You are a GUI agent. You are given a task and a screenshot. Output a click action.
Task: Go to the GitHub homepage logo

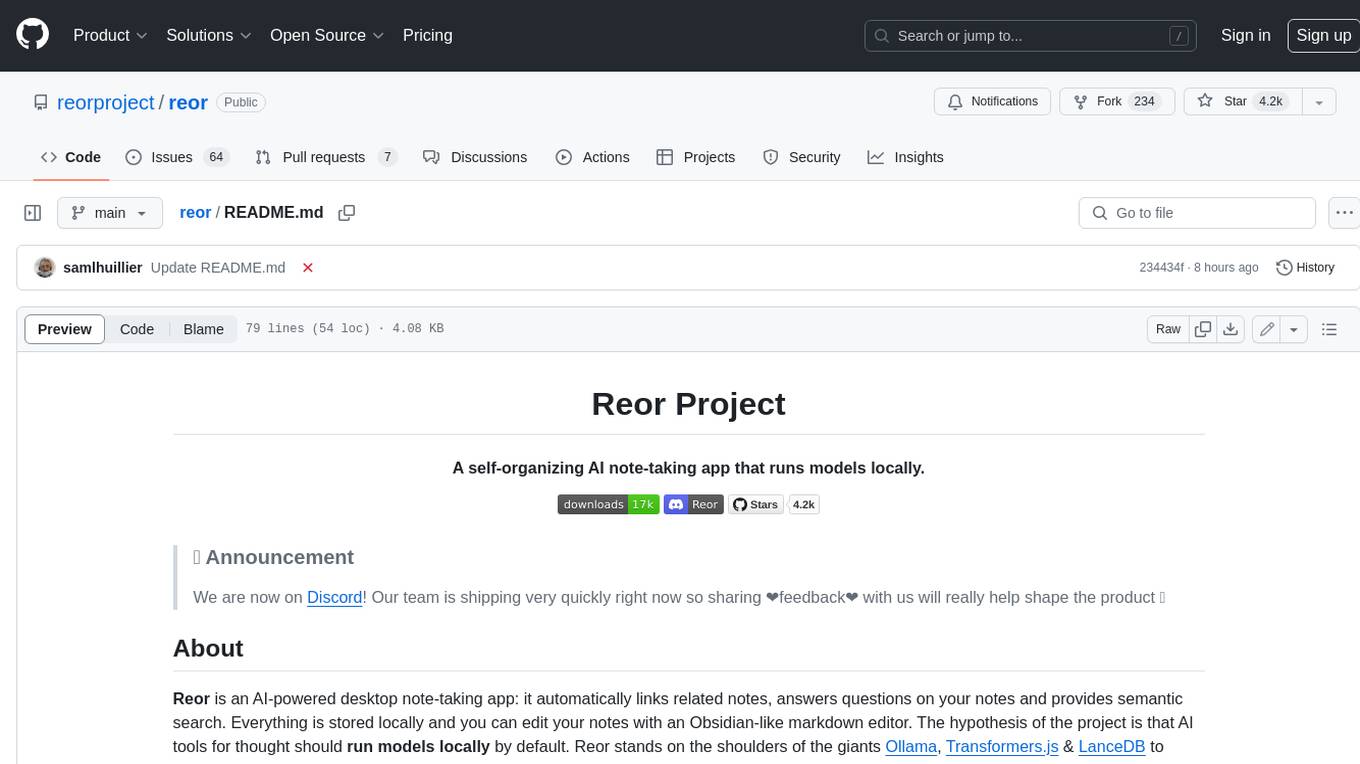[32, 35]
